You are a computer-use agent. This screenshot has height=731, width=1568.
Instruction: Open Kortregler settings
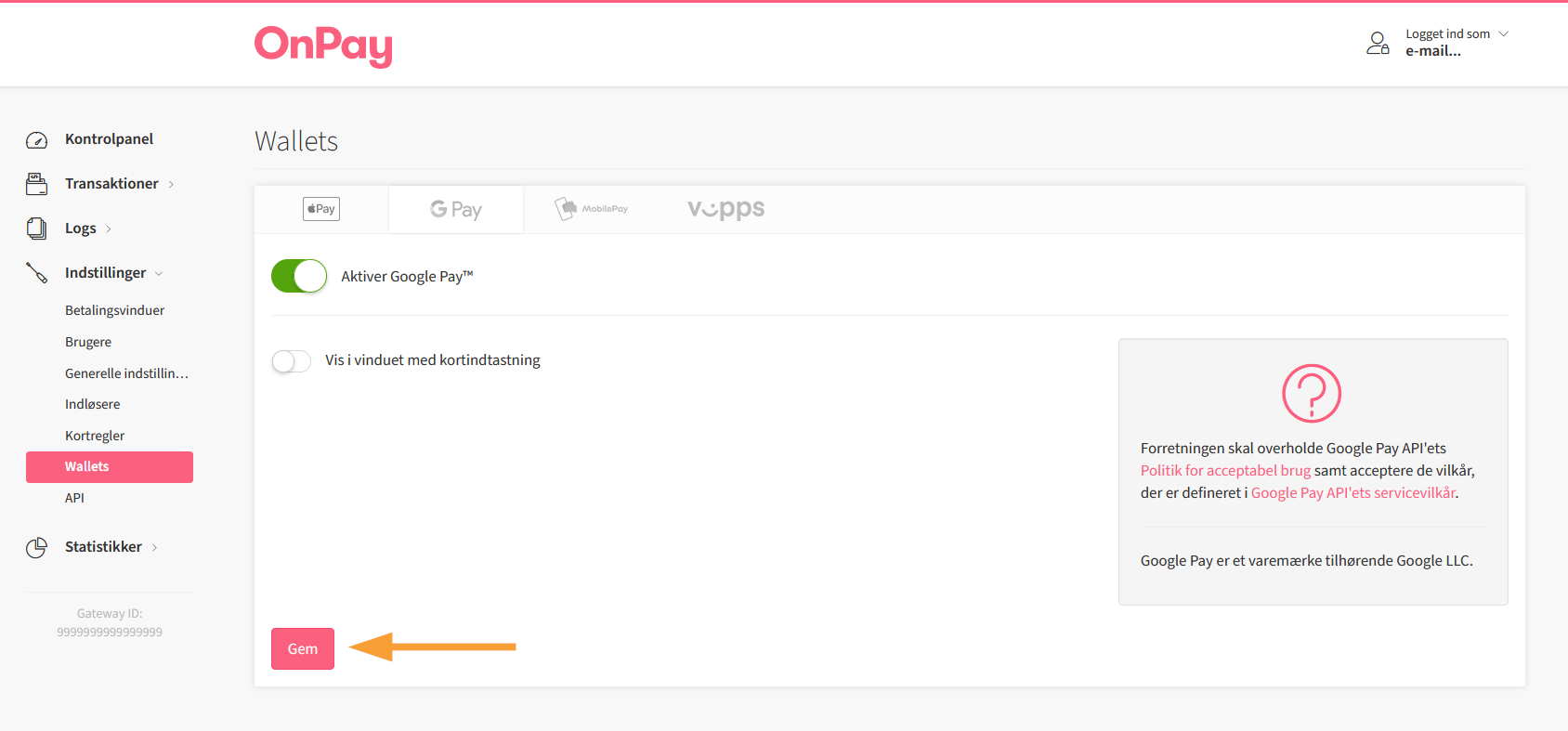click(x=95, y=436)
